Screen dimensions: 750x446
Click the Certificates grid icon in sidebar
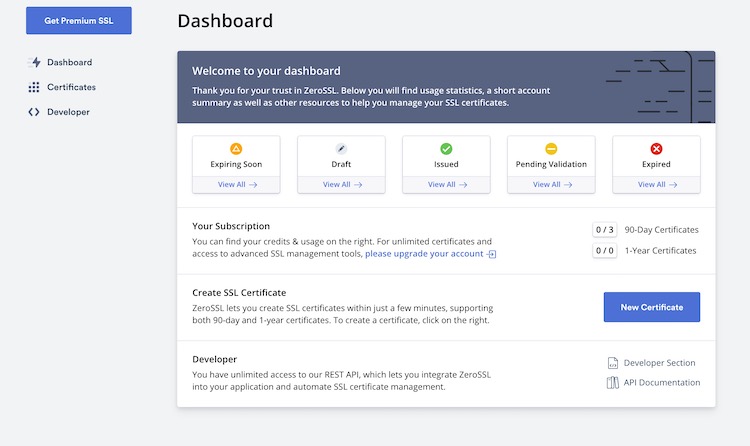point(33,87)
